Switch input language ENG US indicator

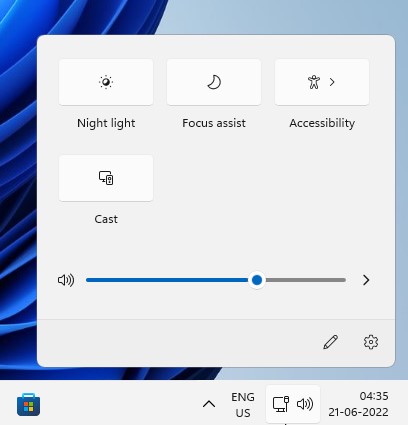(243, 405)
